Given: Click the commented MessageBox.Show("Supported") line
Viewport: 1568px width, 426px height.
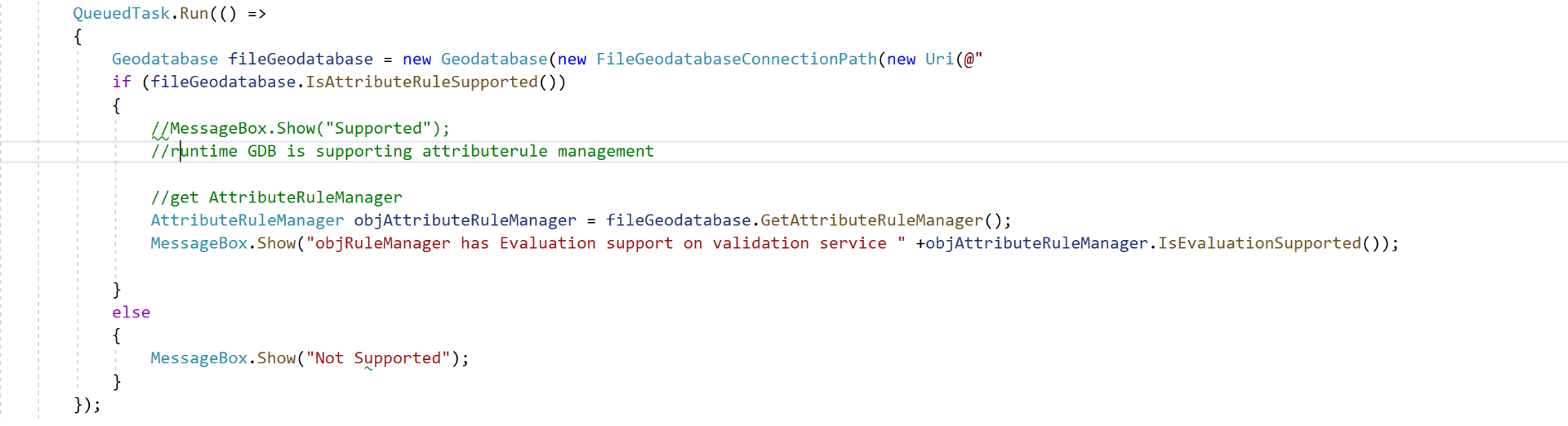Looking at the screenshot, I should (x=300, y=128).
